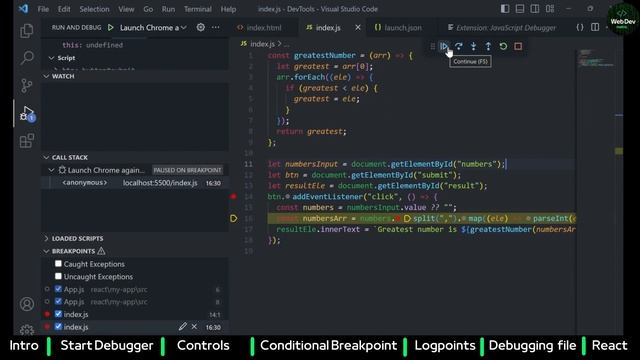The height and width of the screenshot is (360, 640).
Task: Uncheck the index.js 14:1 breakpoint
Action: point(58,314)
